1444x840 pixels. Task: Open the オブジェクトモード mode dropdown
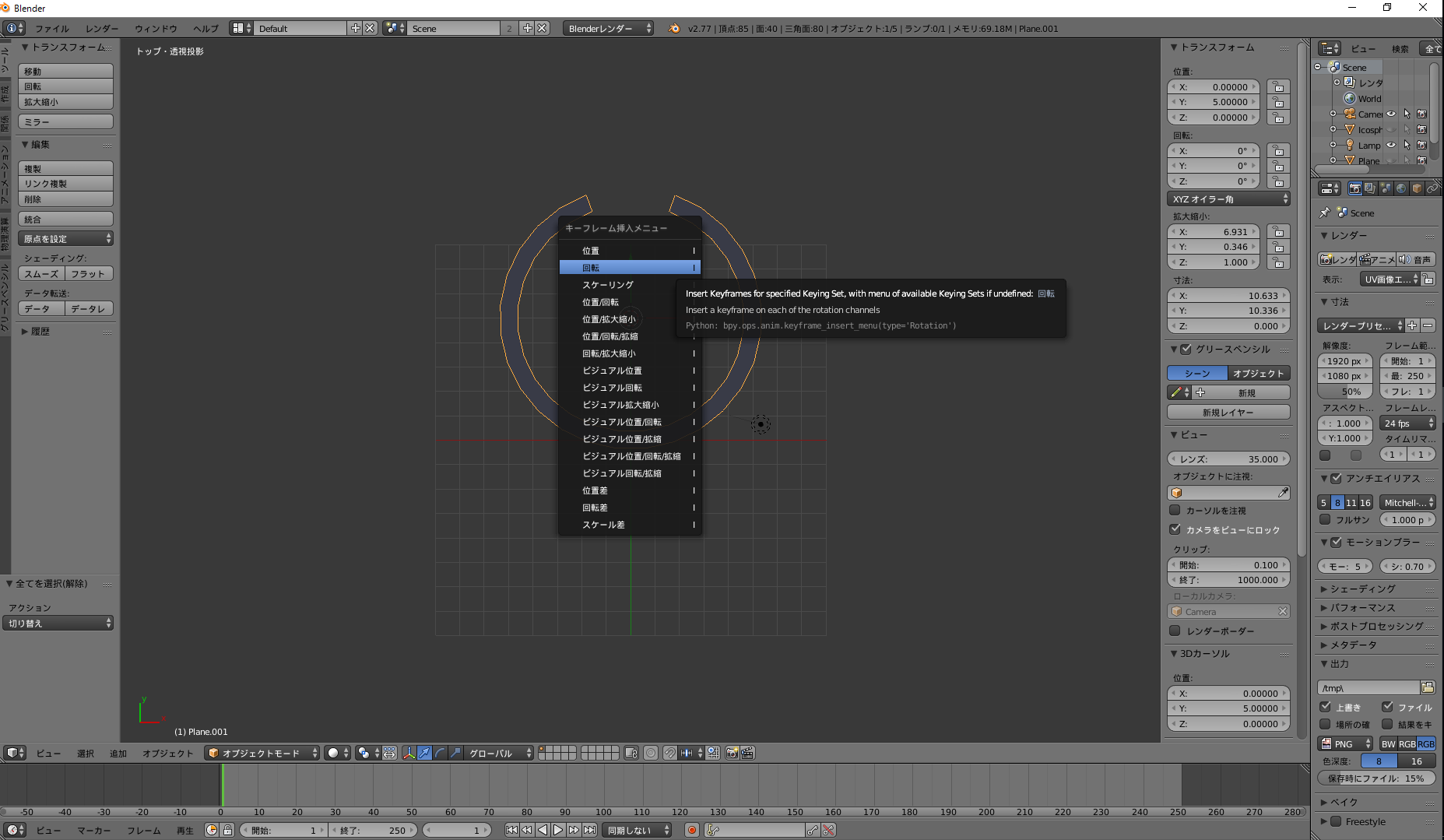(x=262, y=753)
